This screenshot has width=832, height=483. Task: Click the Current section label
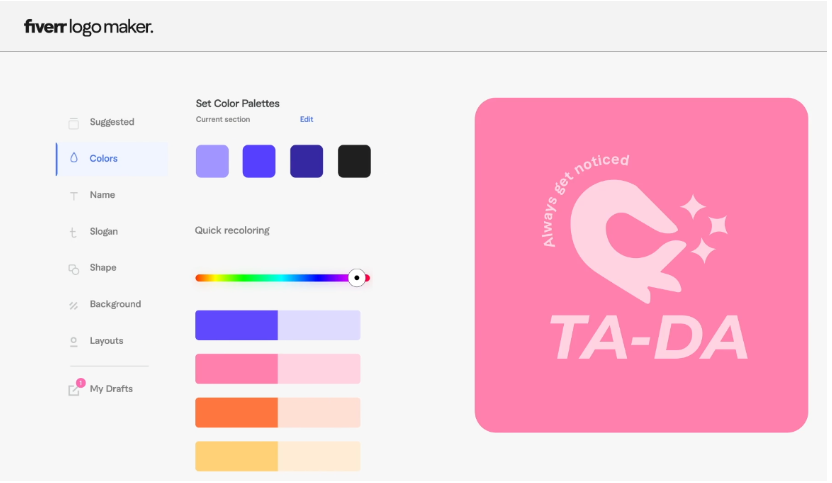[223, 119]
